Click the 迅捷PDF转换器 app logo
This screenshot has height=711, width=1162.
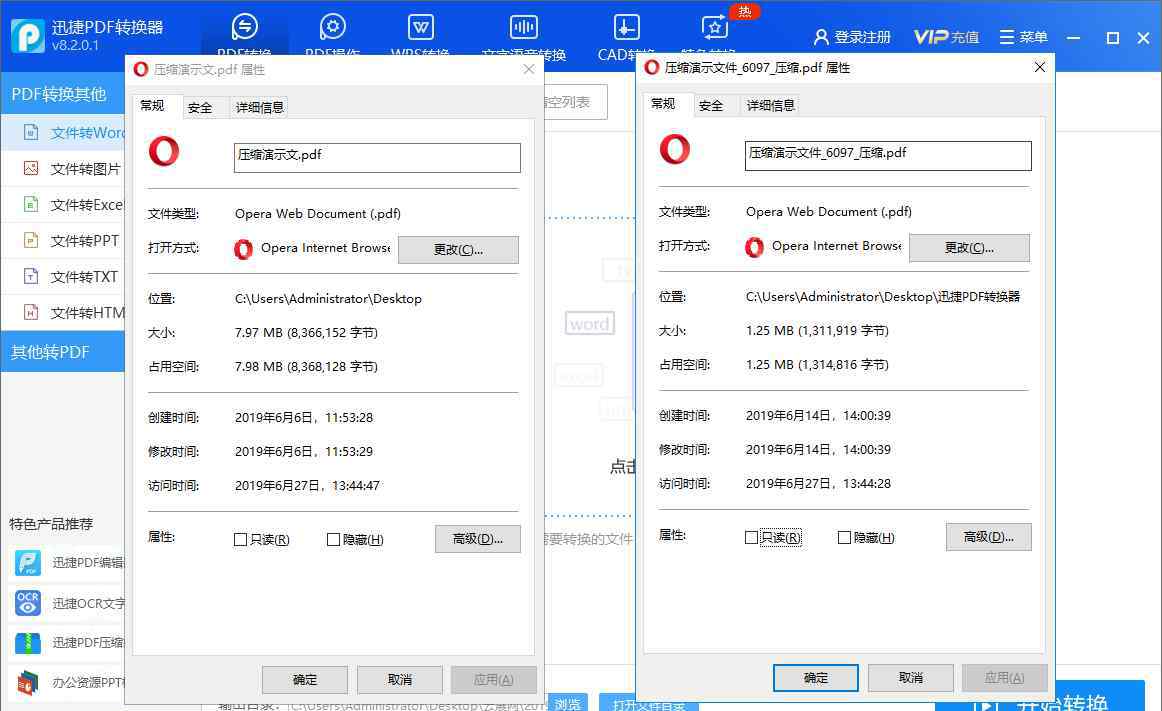27,35
